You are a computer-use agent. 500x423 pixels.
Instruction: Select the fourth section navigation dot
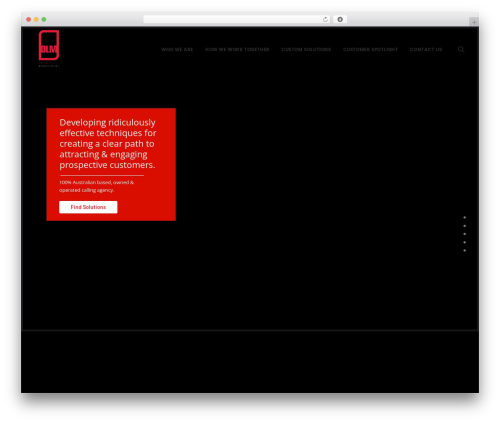[464, 242]
